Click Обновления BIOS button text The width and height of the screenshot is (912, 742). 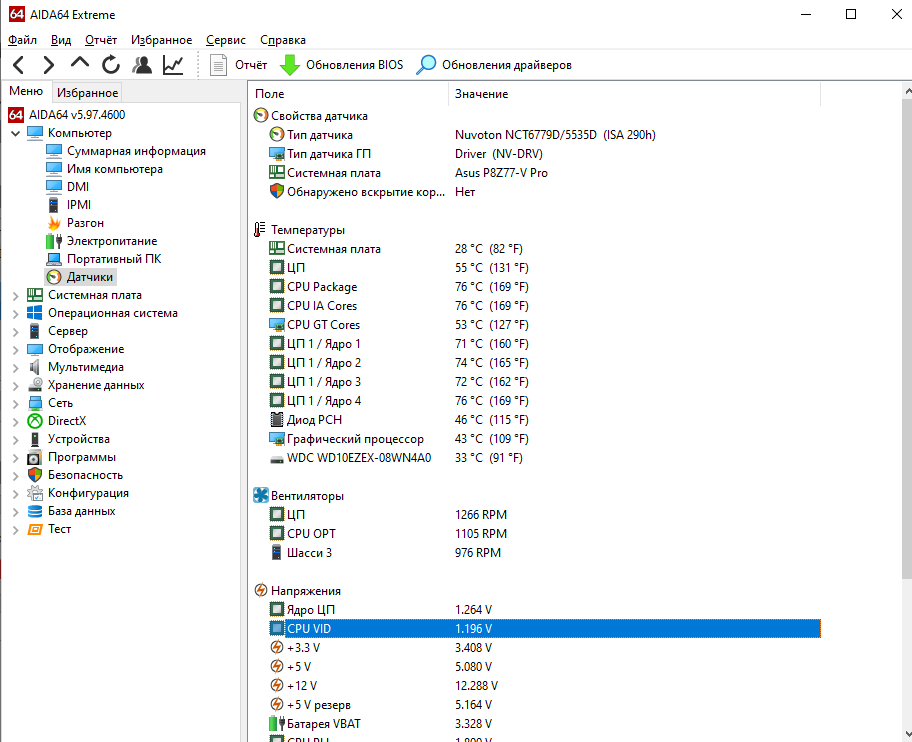(x=355, y=65)
